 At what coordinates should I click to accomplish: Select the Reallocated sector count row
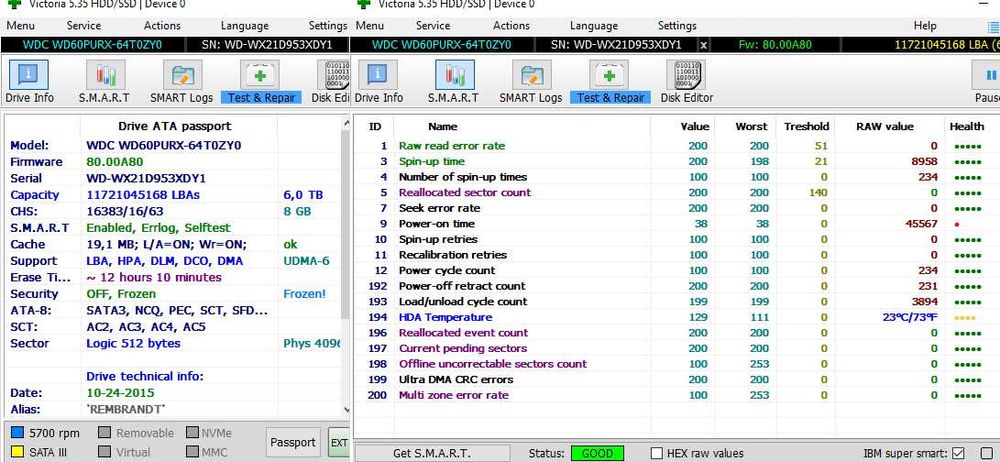point(675,192)
